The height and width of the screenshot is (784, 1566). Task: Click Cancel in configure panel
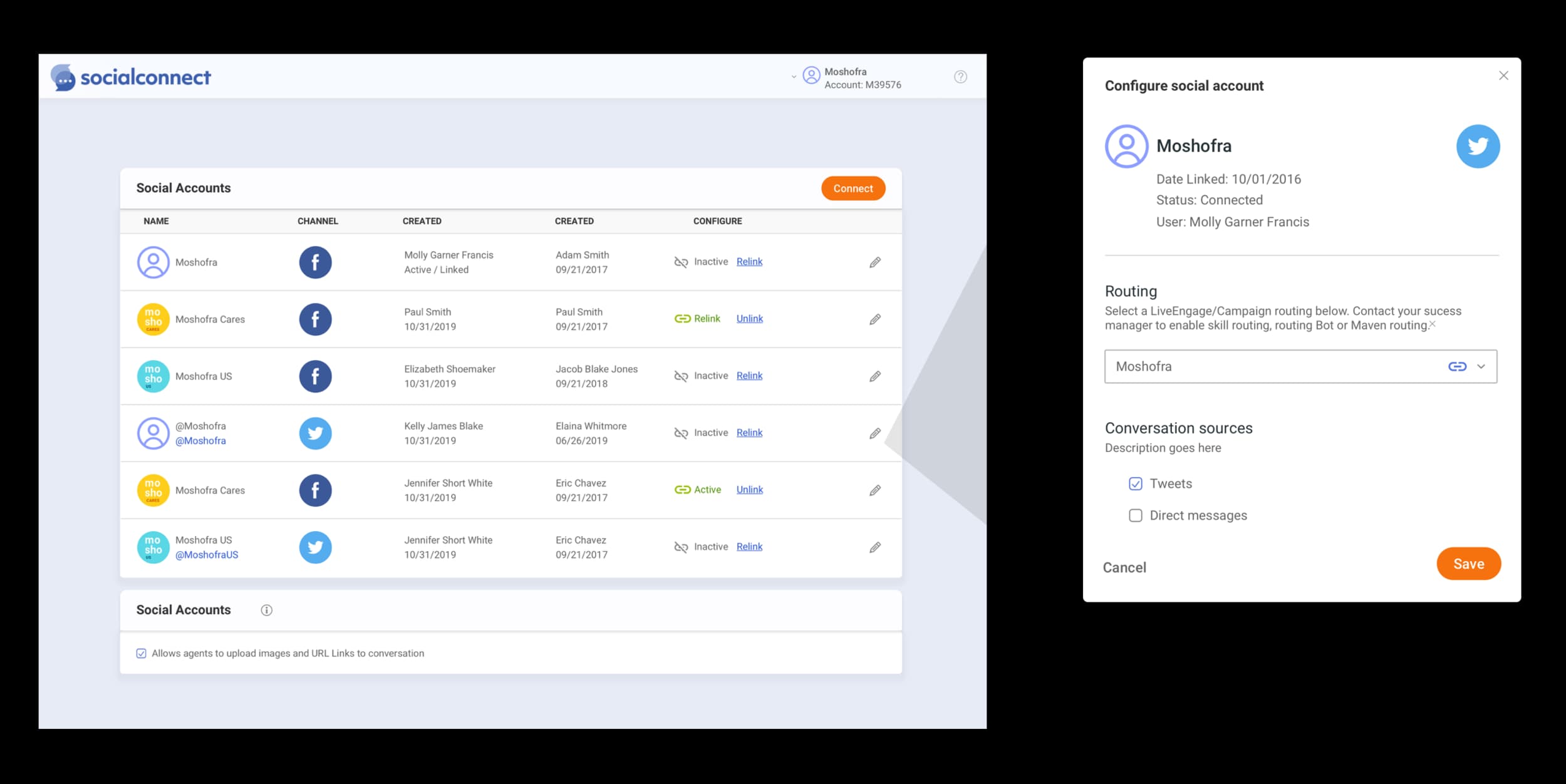pos(1124,568)
